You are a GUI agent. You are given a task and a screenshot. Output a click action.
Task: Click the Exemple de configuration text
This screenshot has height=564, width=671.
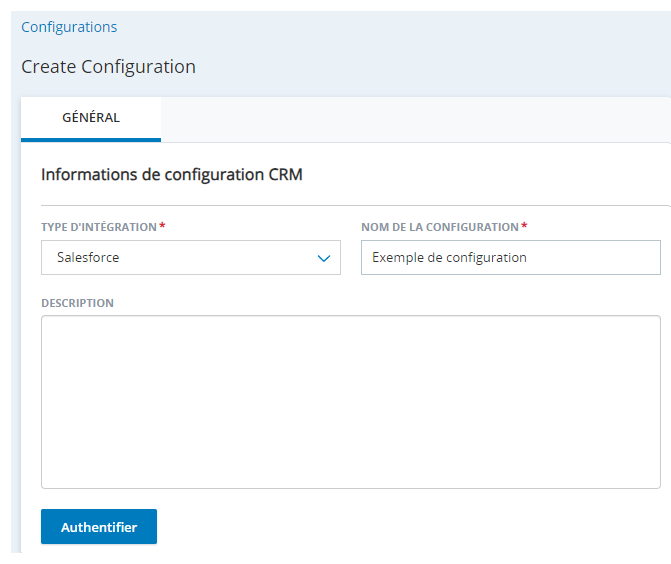[449, 258]
